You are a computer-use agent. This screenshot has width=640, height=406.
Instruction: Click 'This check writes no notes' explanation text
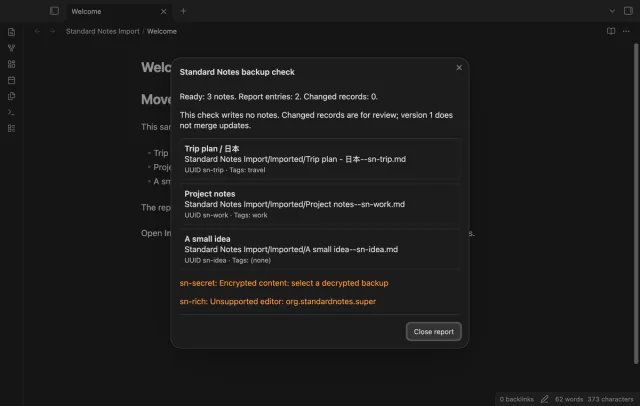click(x=316, y=120)
